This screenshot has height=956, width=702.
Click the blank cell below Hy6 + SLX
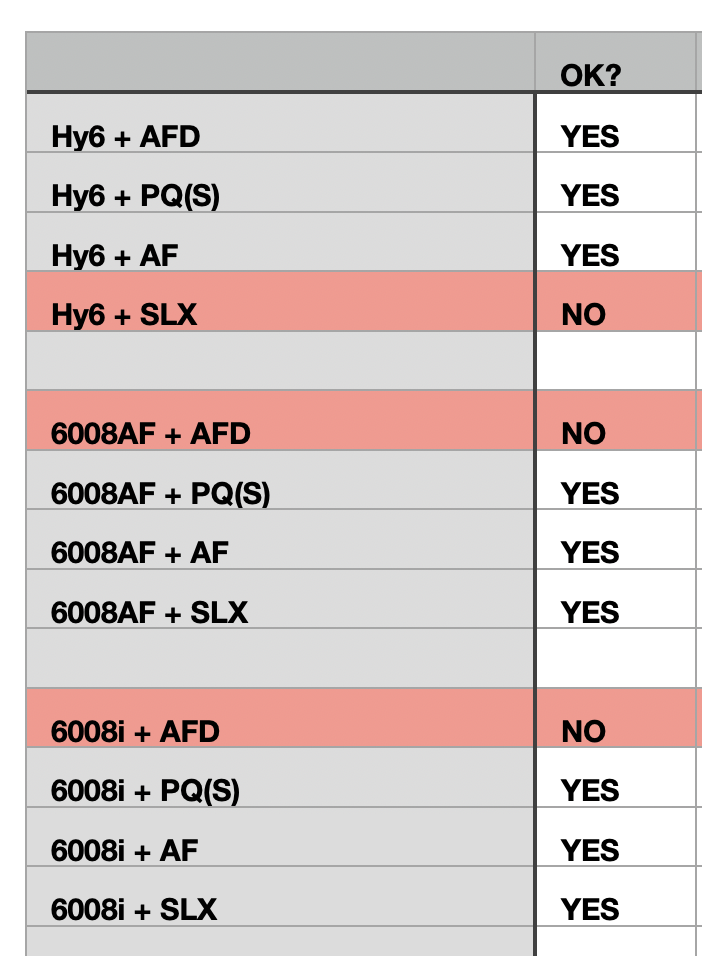click(x=280, y=361)
